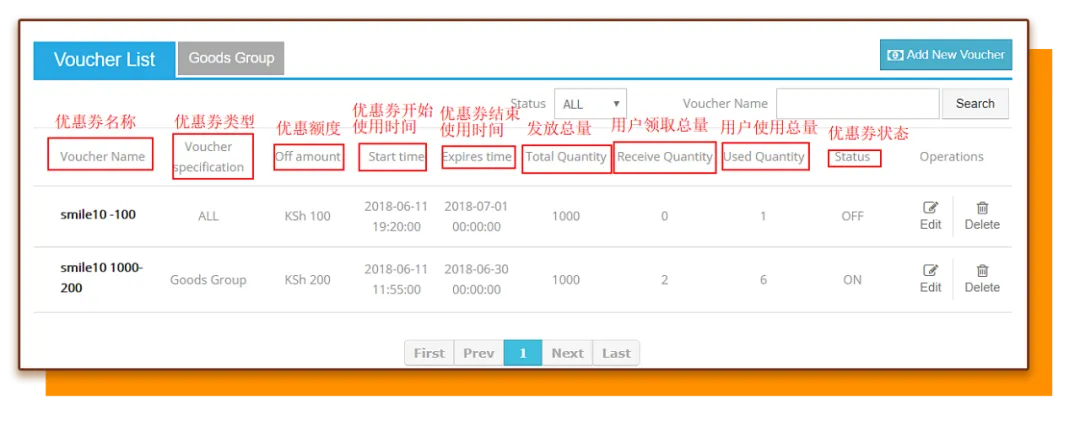The height and width of the screenshot is (427, 1080).
Task: Click Add New Voucher button
Action: [x=946, y=55]
